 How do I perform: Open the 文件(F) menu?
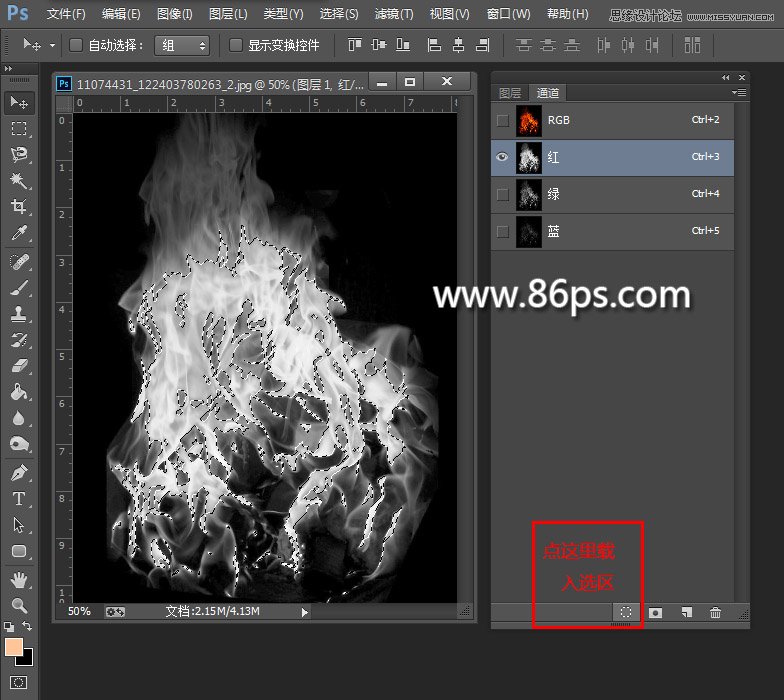[x=66, y=14]
